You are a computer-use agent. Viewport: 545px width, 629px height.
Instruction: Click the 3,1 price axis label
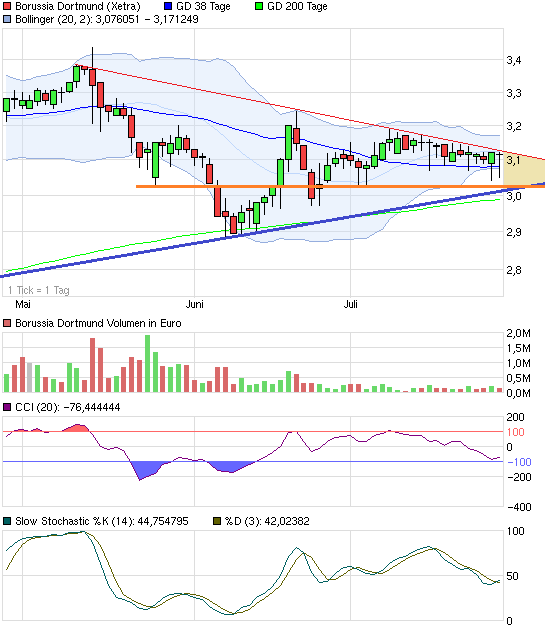(514, 160)
